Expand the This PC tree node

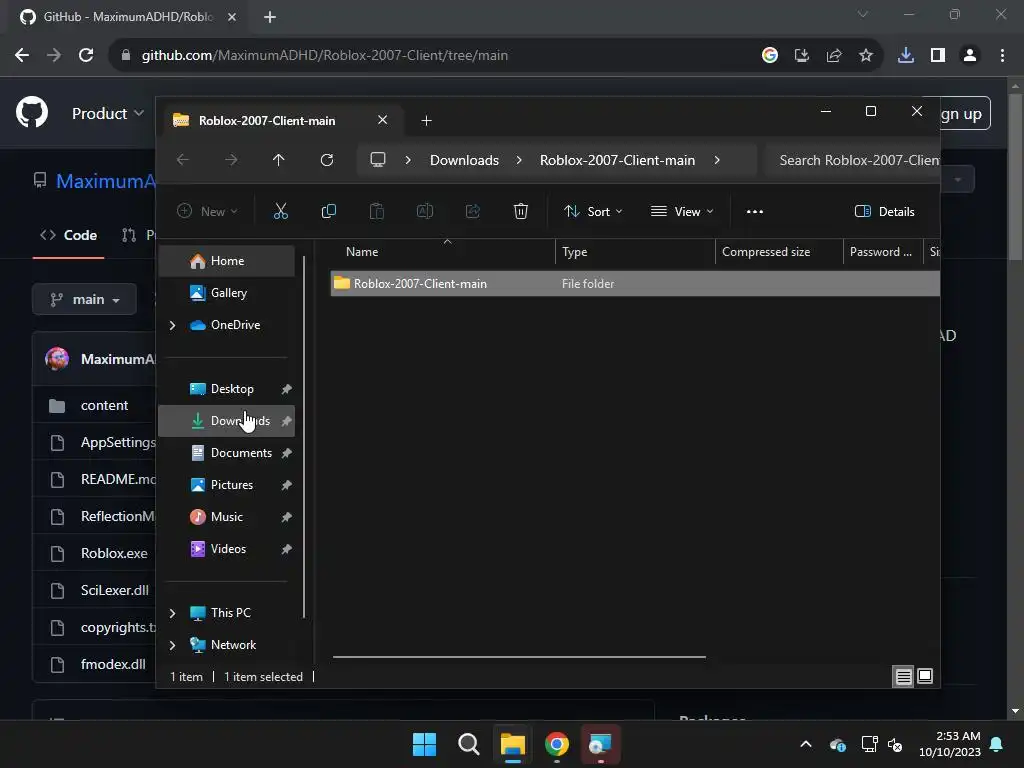coord(172,613)
